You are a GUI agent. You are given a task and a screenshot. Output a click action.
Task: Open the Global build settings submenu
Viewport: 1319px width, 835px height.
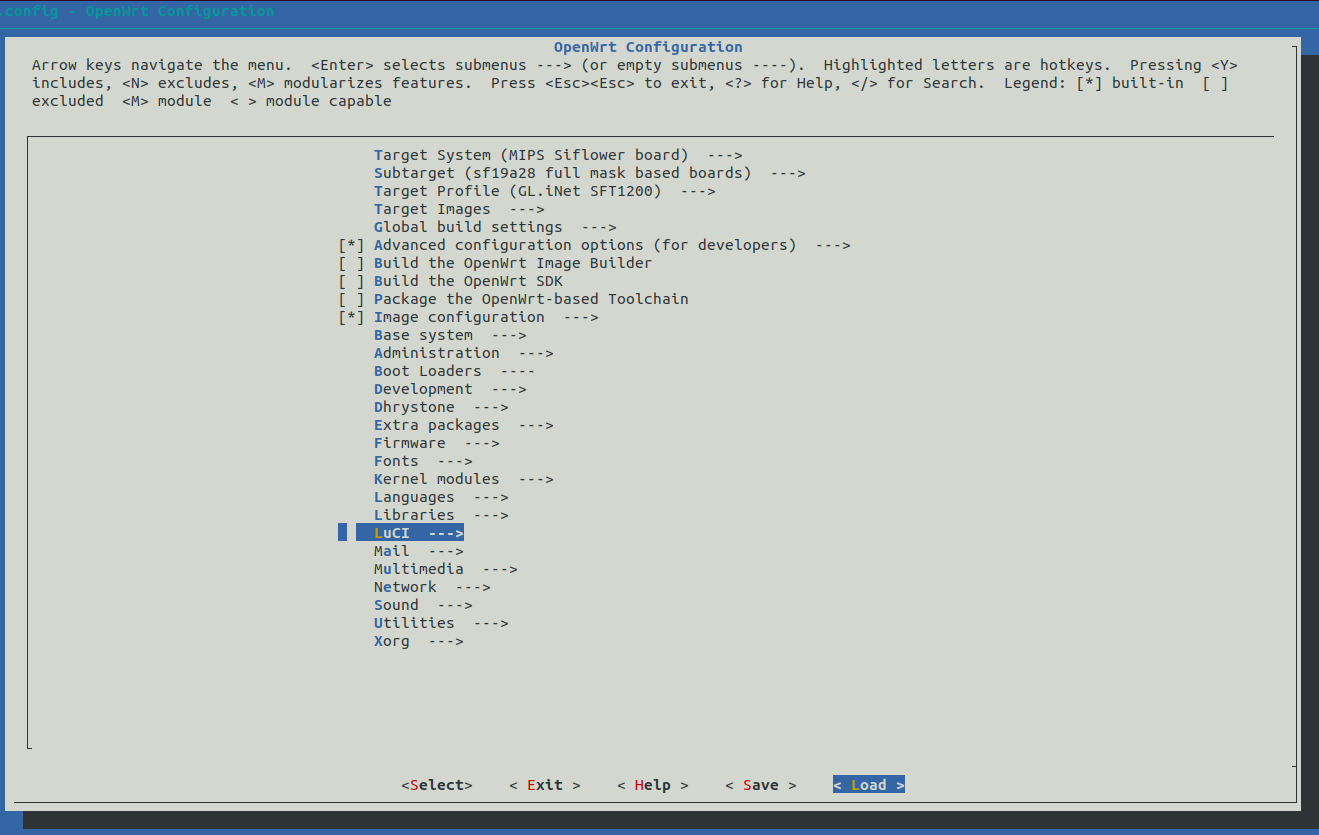tap(494, 227)
